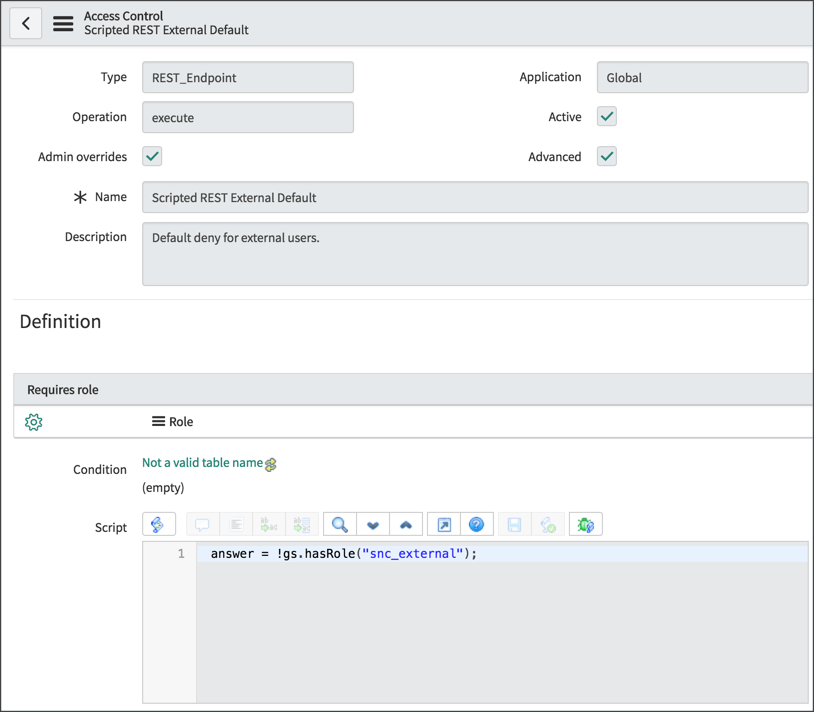Image resolution: width=814 pixels, height=712 pixels.
Task: Click the Not a valid table name link
Action: click(201, 462)
